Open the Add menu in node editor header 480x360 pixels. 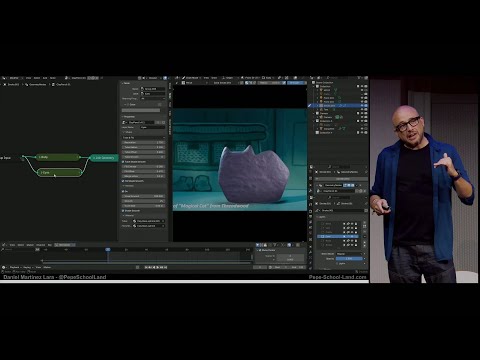click(x=45, y=78)
